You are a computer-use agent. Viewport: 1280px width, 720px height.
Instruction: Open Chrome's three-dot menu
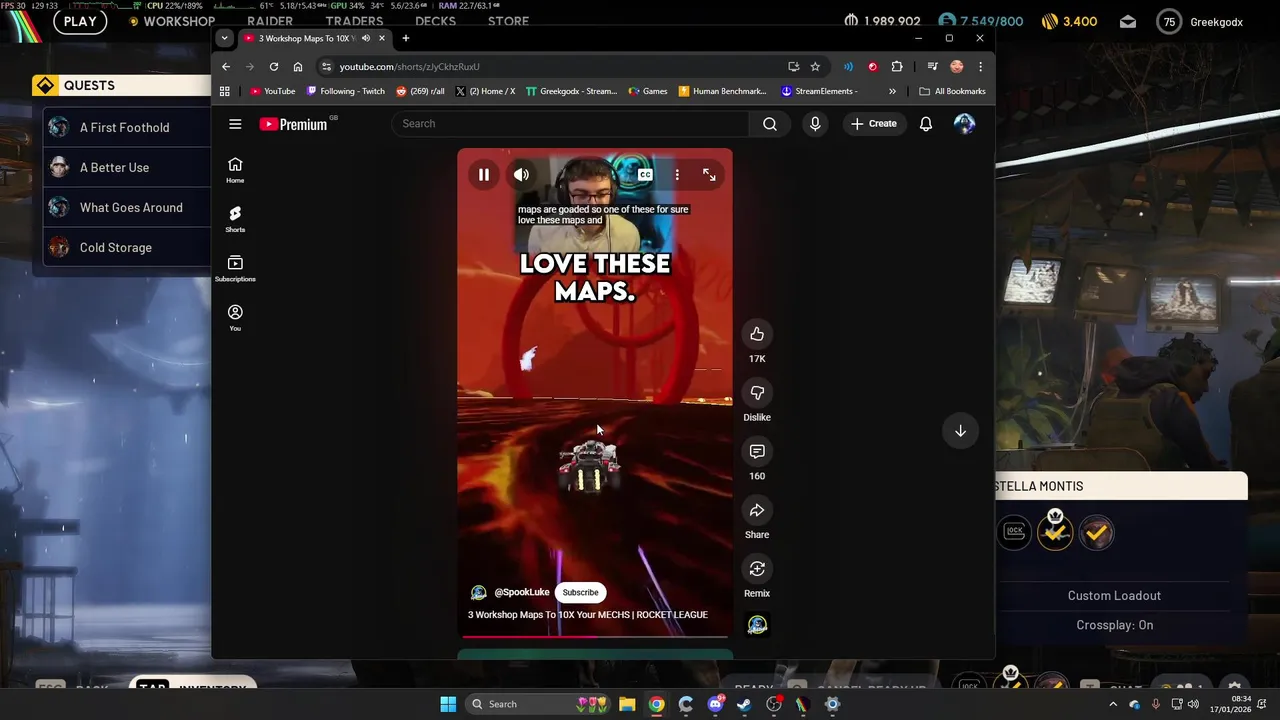[980, 67]
